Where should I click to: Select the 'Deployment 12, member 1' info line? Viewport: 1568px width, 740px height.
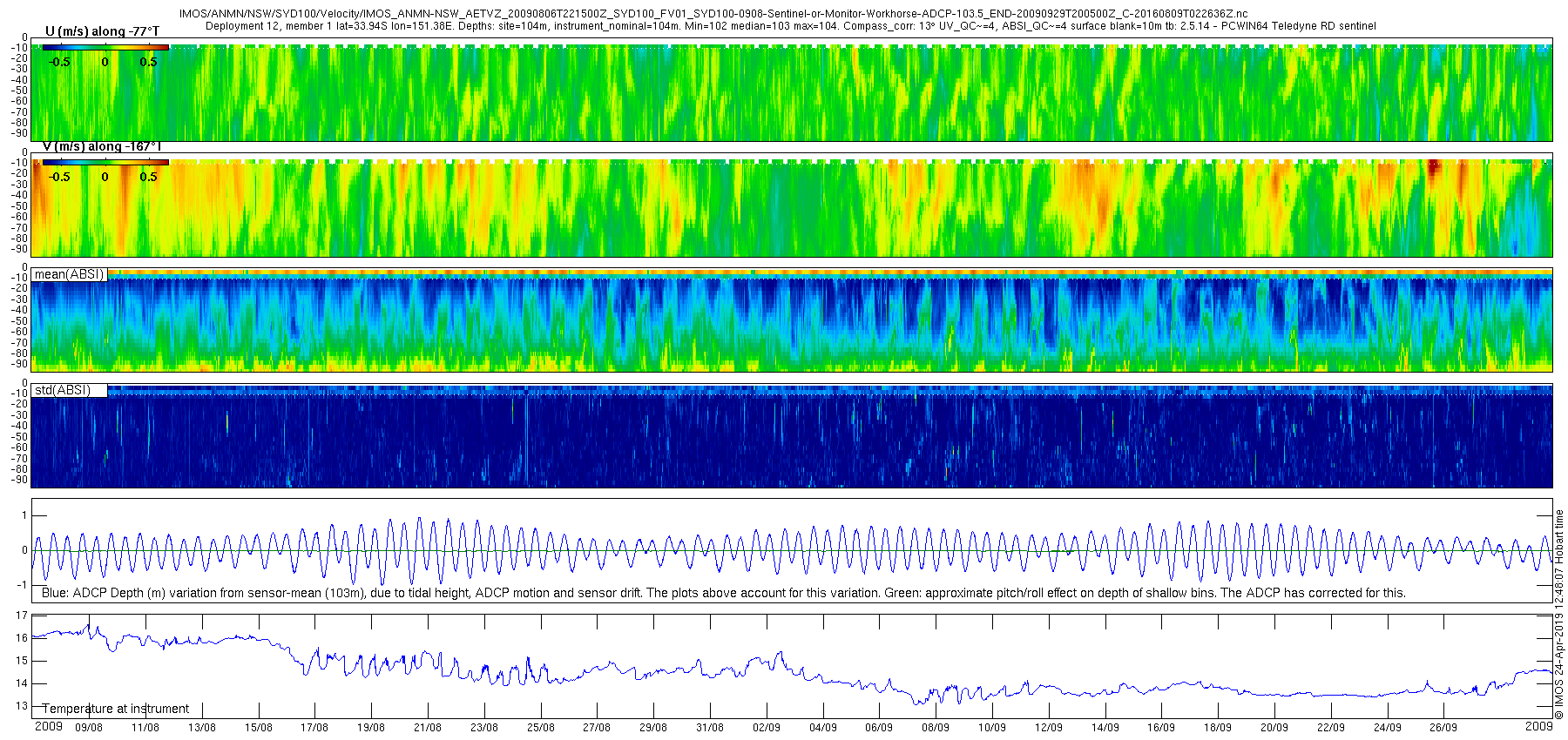(x=790, y=26)
